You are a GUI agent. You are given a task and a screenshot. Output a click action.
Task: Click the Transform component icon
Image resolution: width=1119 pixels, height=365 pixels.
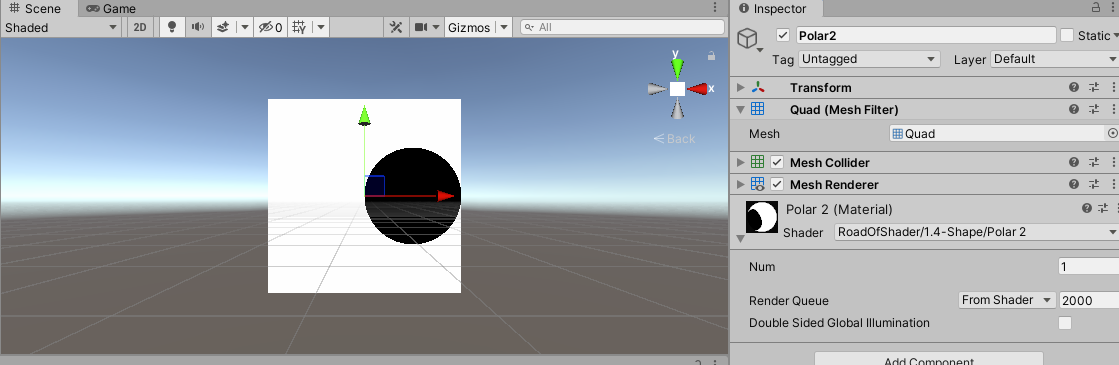pos(758,87)
